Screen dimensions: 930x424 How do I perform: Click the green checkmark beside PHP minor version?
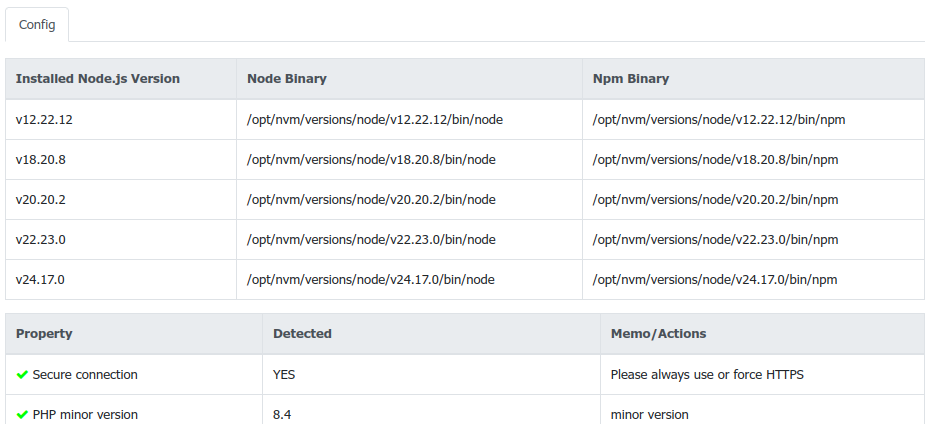pyautogui.click(x=23, y=415)
